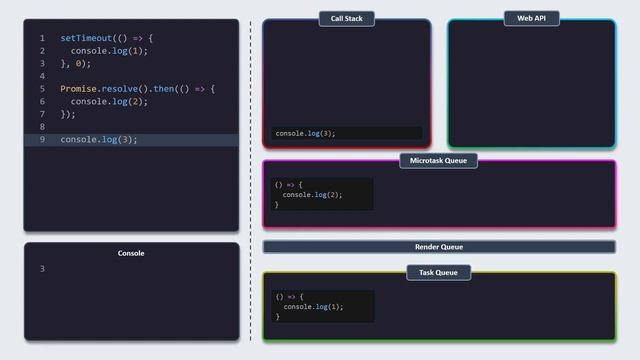Click the '});' code on line 7
Viewport: 640px width, 360px height.
(x=68, y=114)
